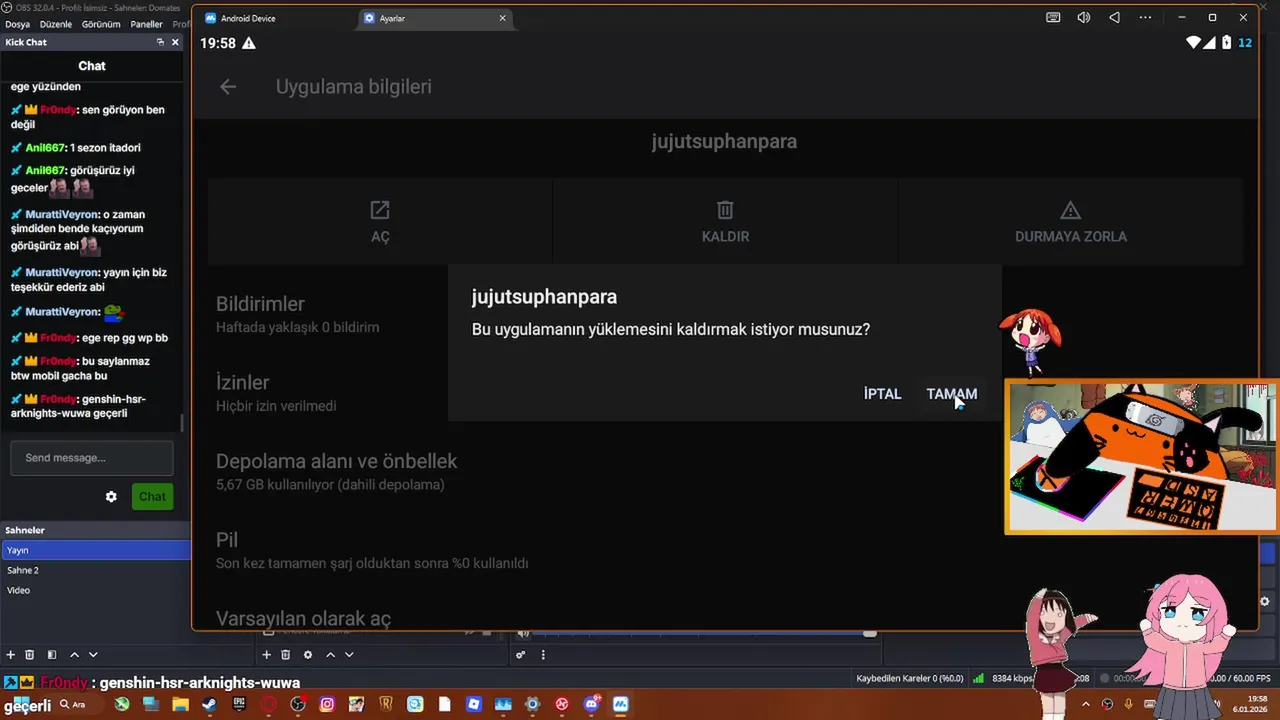
Task: Move scene up with arrow icon
Action: (x=74, y=655)
